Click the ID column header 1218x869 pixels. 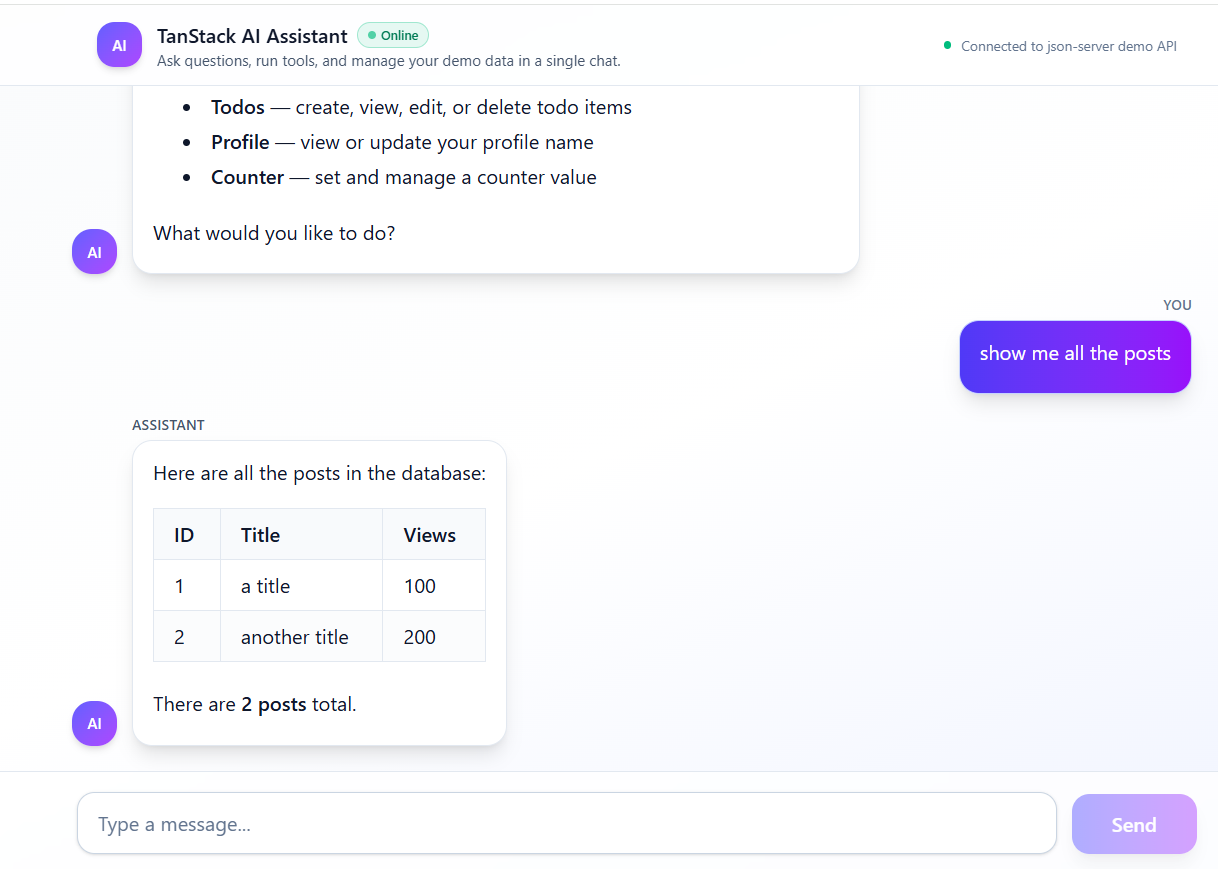click(184, 535)
